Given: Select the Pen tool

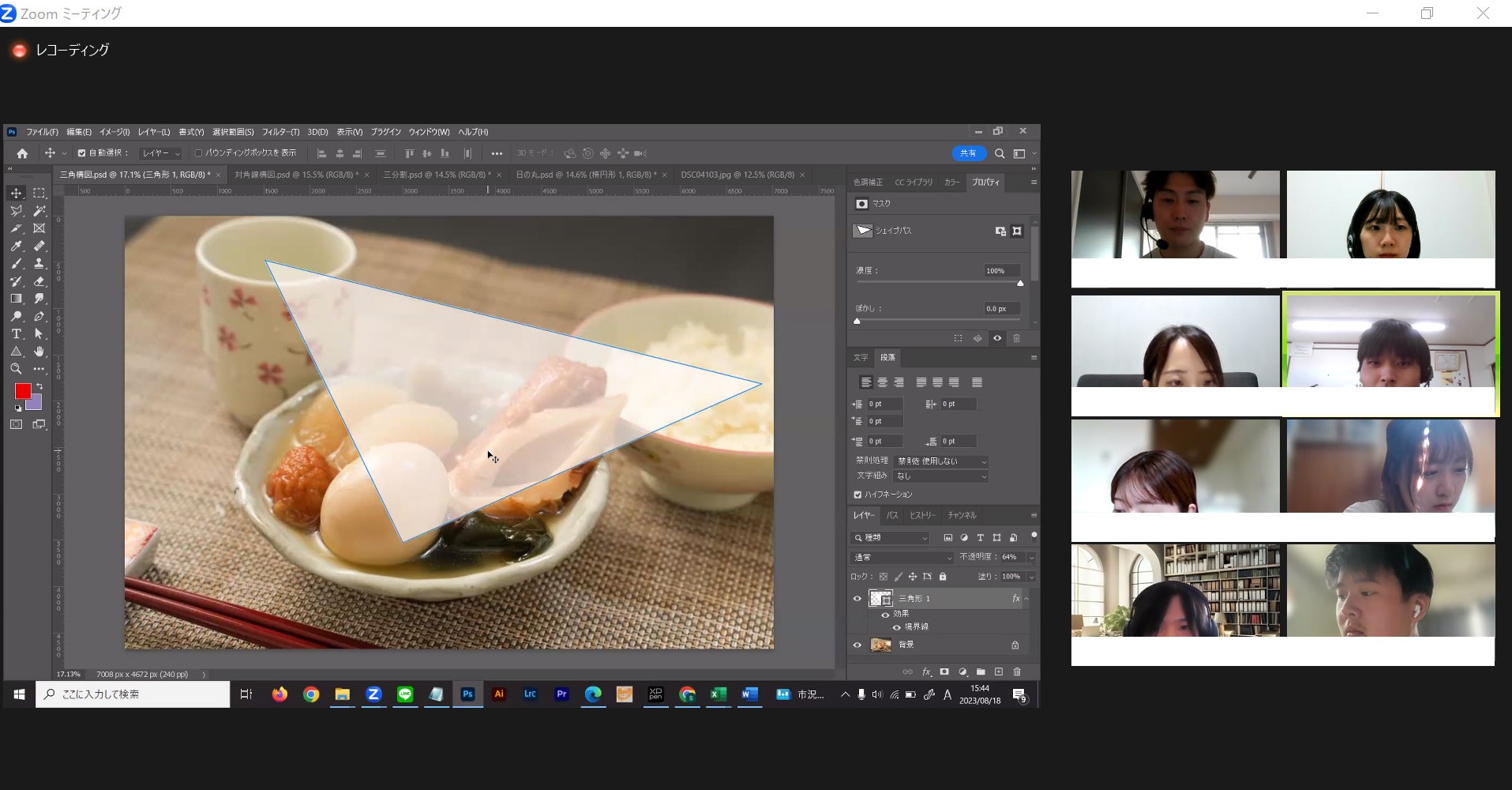Looking at the screenshot, I should pyautogui.click(x=39, y=316).
